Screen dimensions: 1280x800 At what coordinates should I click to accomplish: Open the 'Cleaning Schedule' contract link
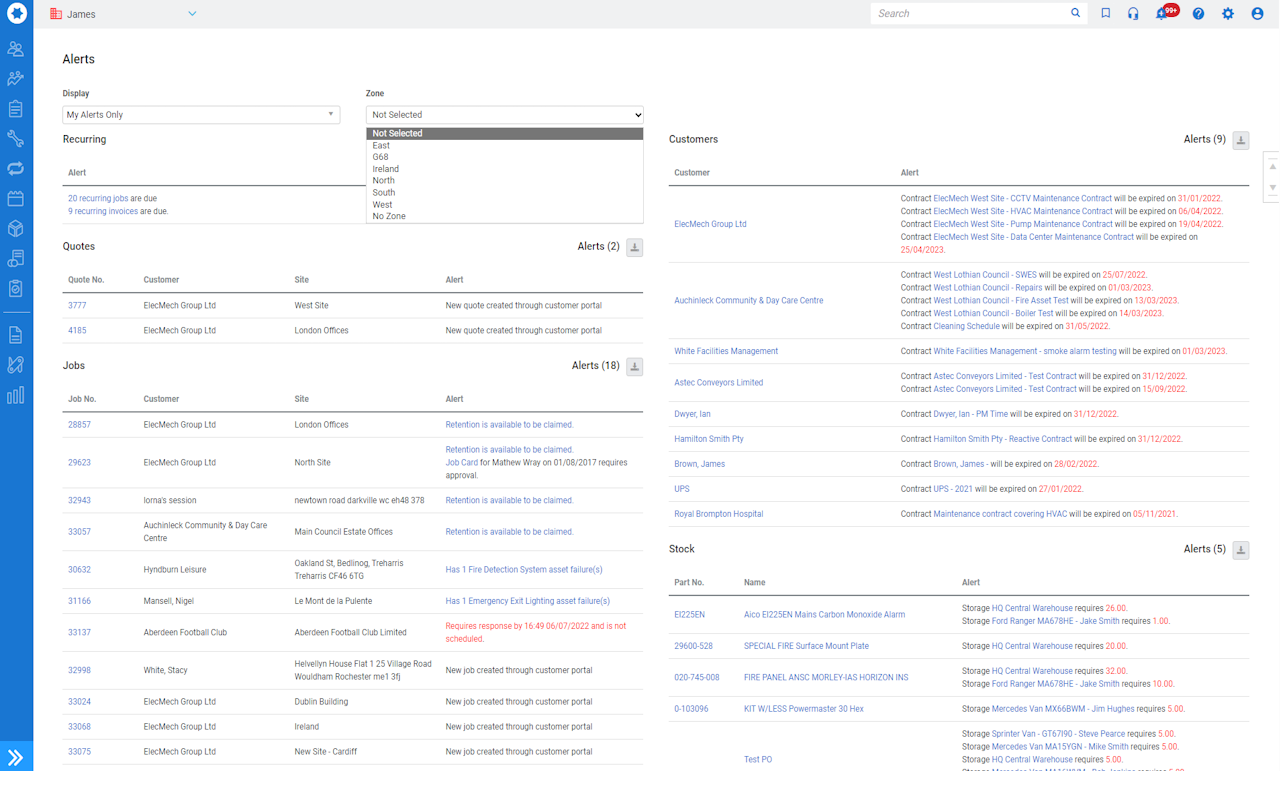[x=967, y=326]
